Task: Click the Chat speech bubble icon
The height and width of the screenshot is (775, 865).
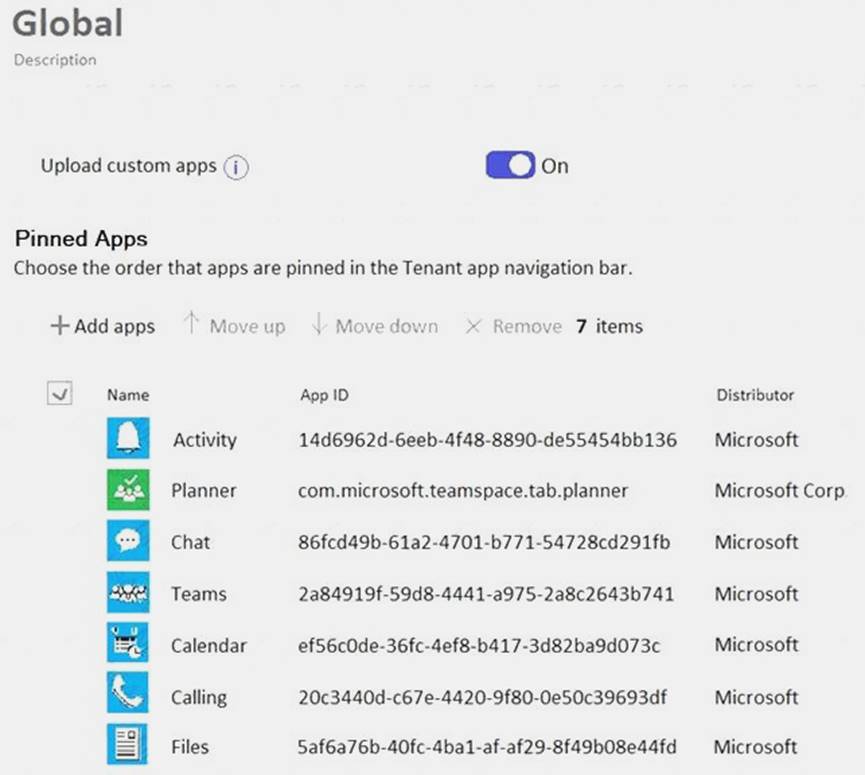Action: (128, 542)
